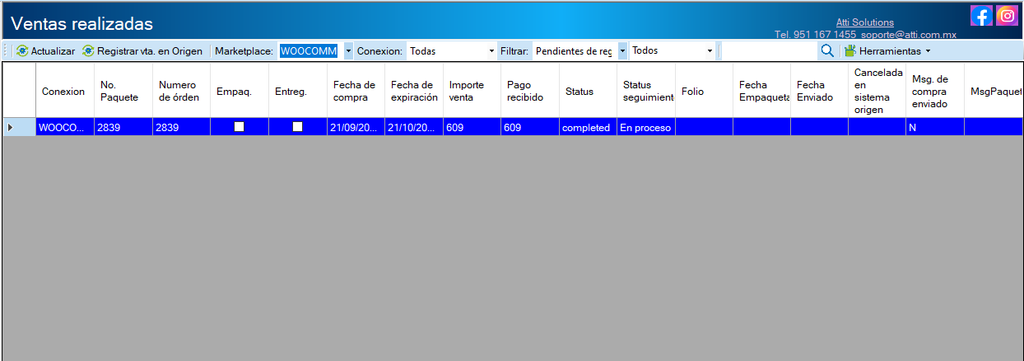Click the Fecha Empaquetado column header
Screen dimensions: 1024x361
[762, 91]
